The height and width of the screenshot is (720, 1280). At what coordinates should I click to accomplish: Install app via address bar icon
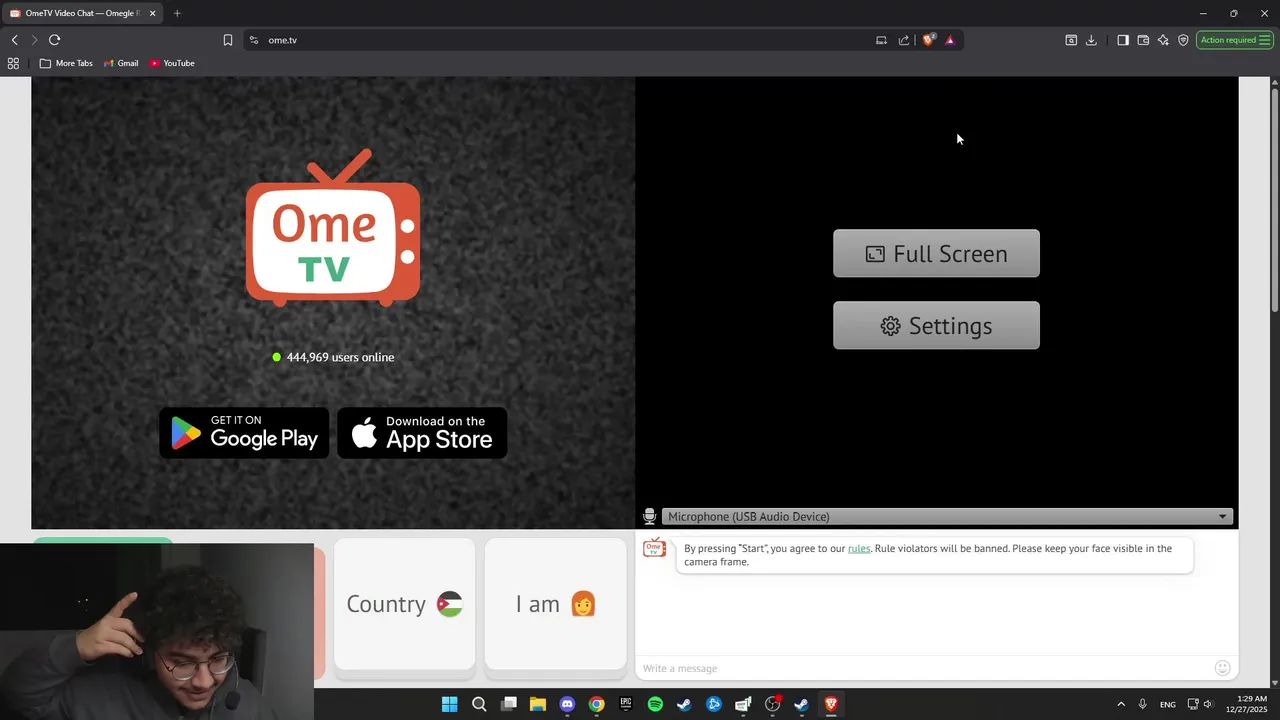point(881,40)
